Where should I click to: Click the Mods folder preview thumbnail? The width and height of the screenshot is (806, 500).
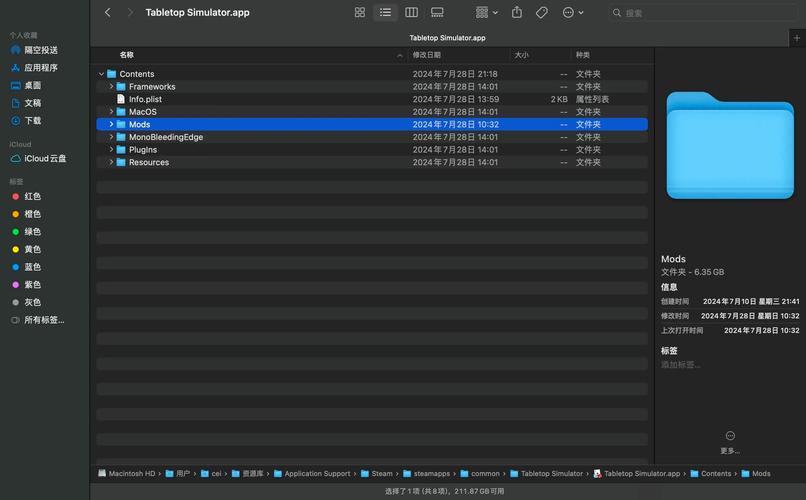(x=730, y=145)
